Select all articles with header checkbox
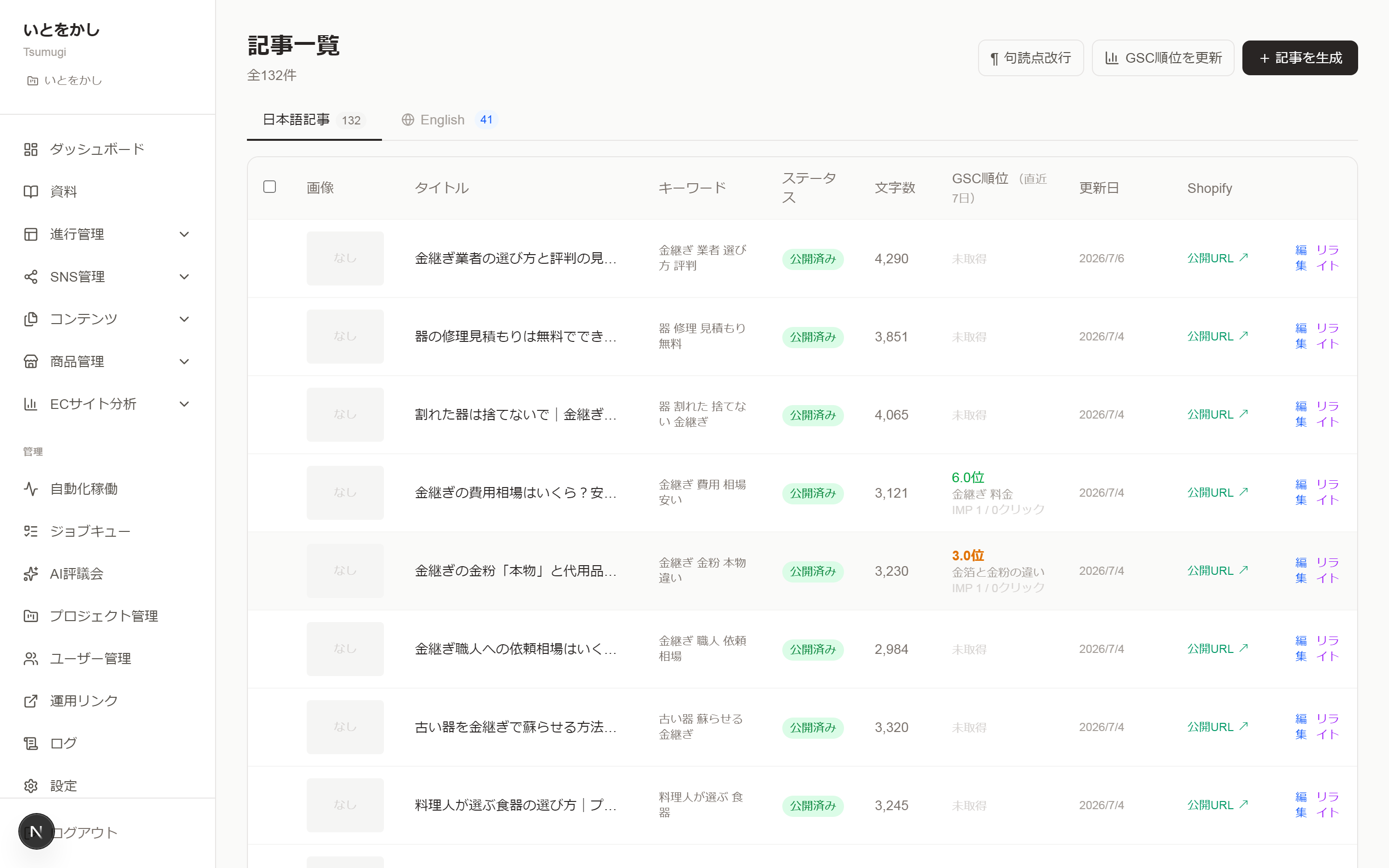1389x868 pixels. point(270,187)
